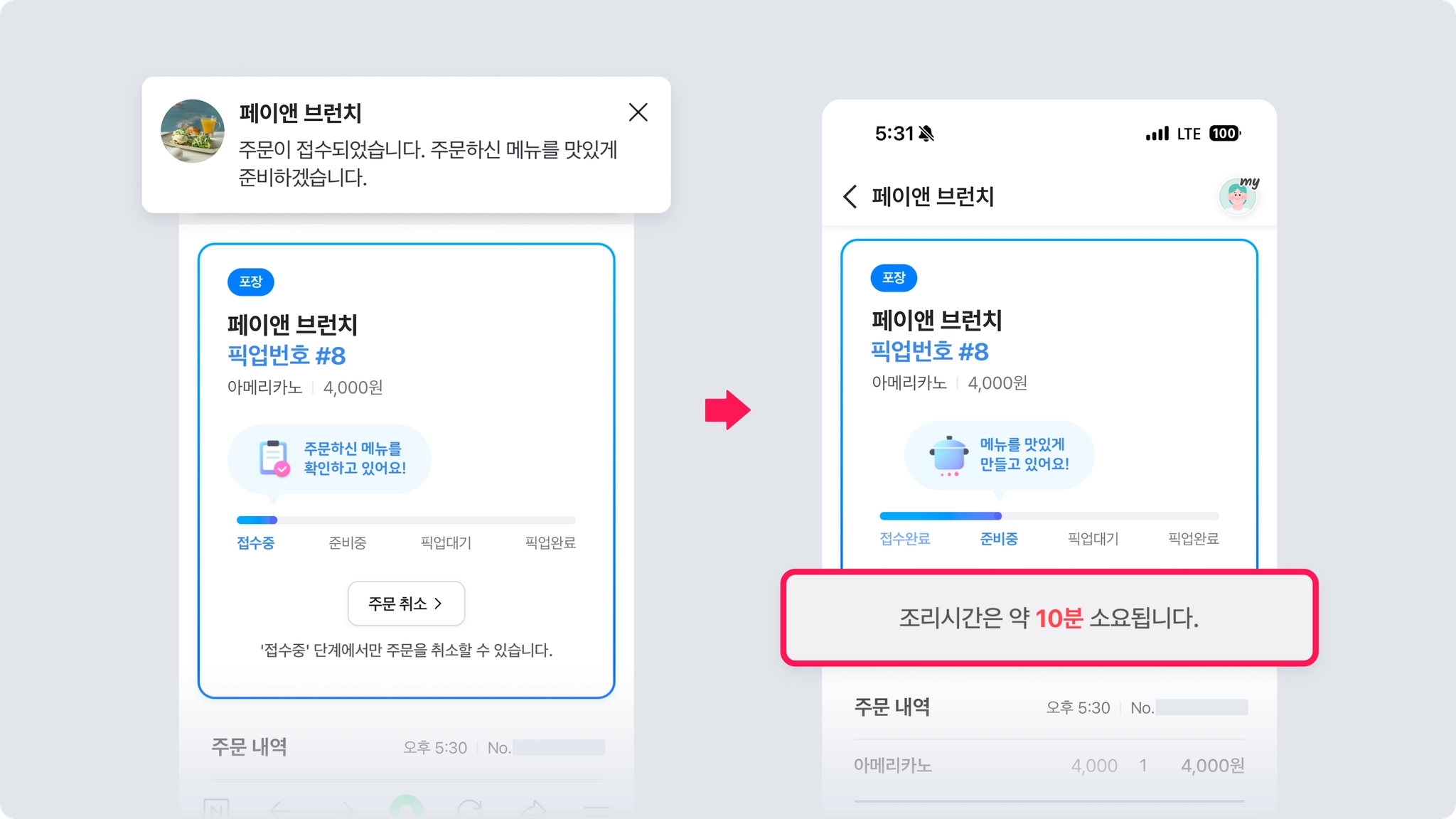Viewport: 1456px width, 819px height.
Task: Tap the 포장 badge on left card
Action: 250,282
